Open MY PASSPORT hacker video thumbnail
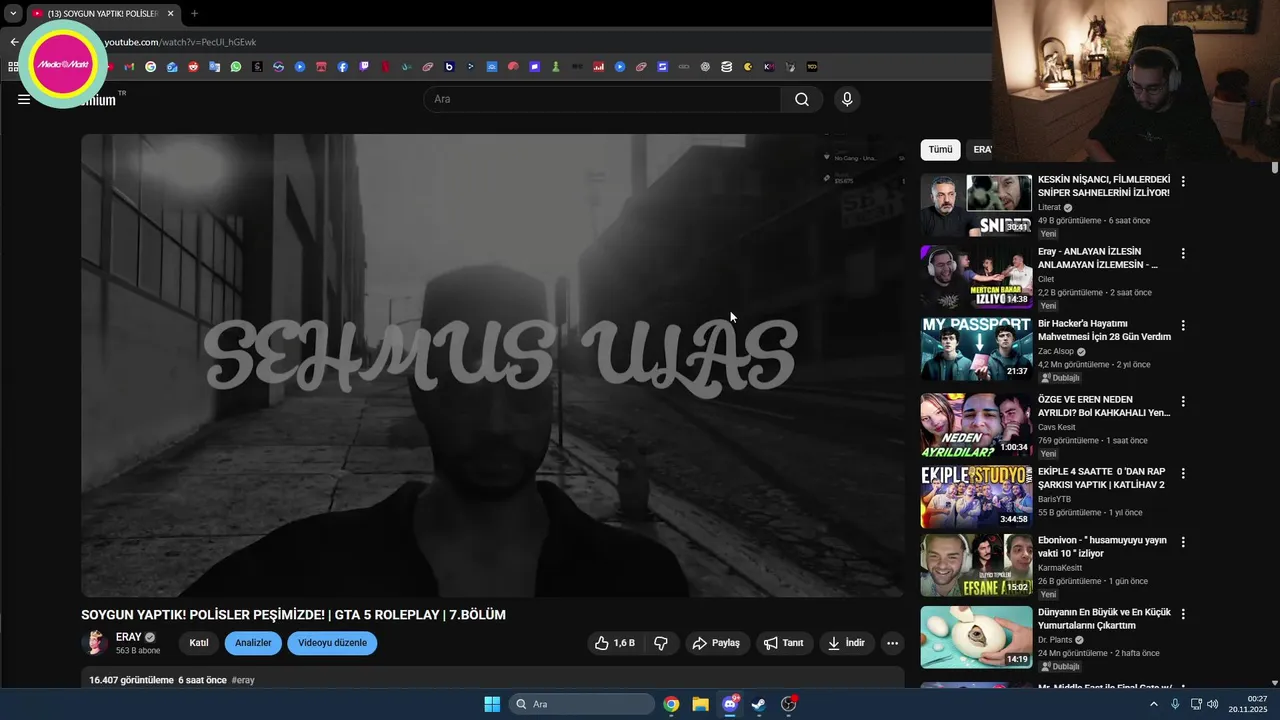The height and width of the screenshot is (720, 1280). click(976, 349)
